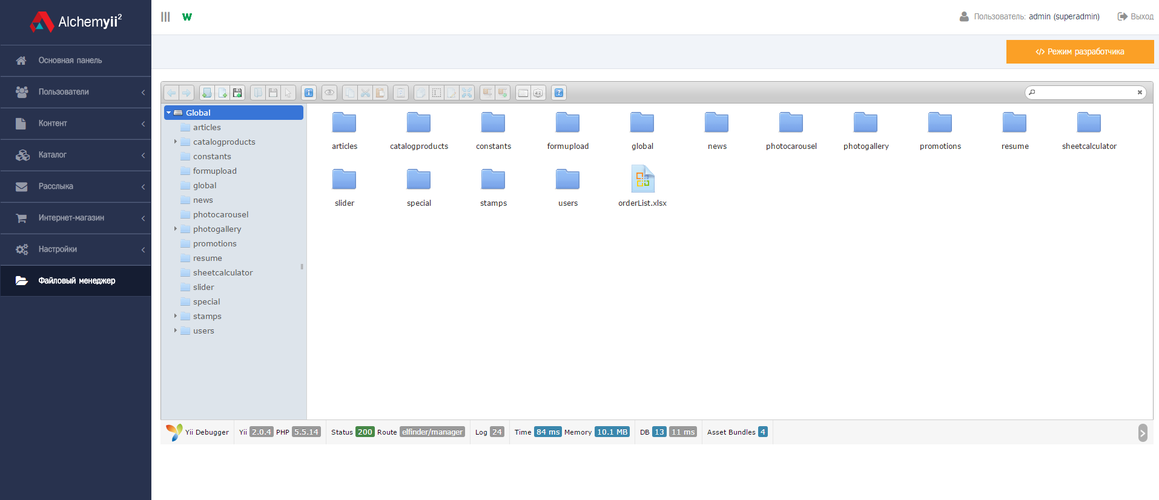Click the resize image toolbar icon
Screen dimensions: 1159x500
pos(466,93)
